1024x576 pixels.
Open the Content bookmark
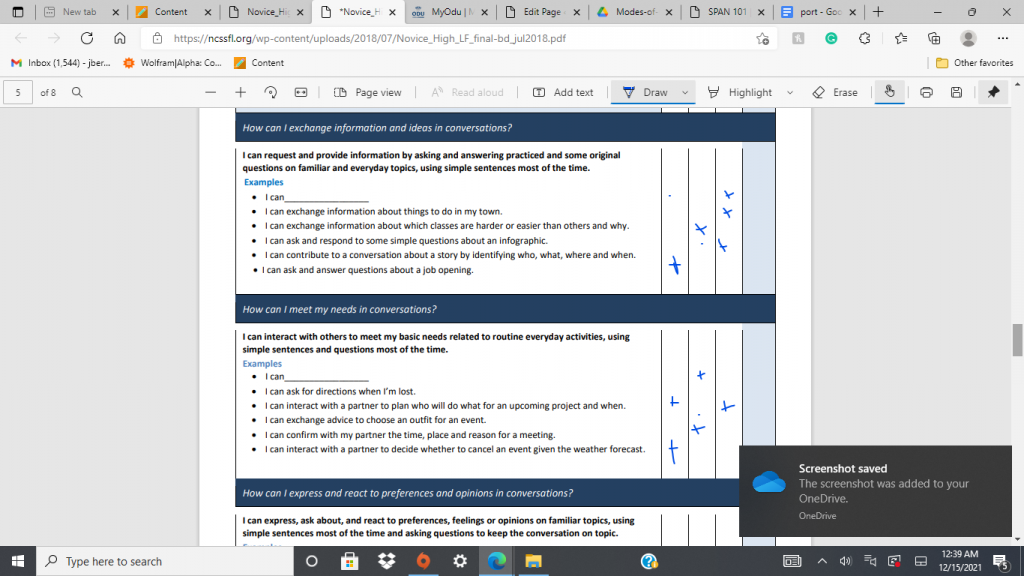click(x=259, y=63)
